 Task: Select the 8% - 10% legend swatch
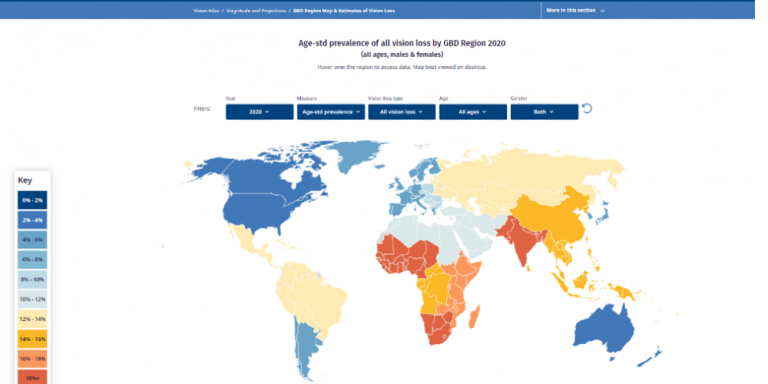[33, 280]
